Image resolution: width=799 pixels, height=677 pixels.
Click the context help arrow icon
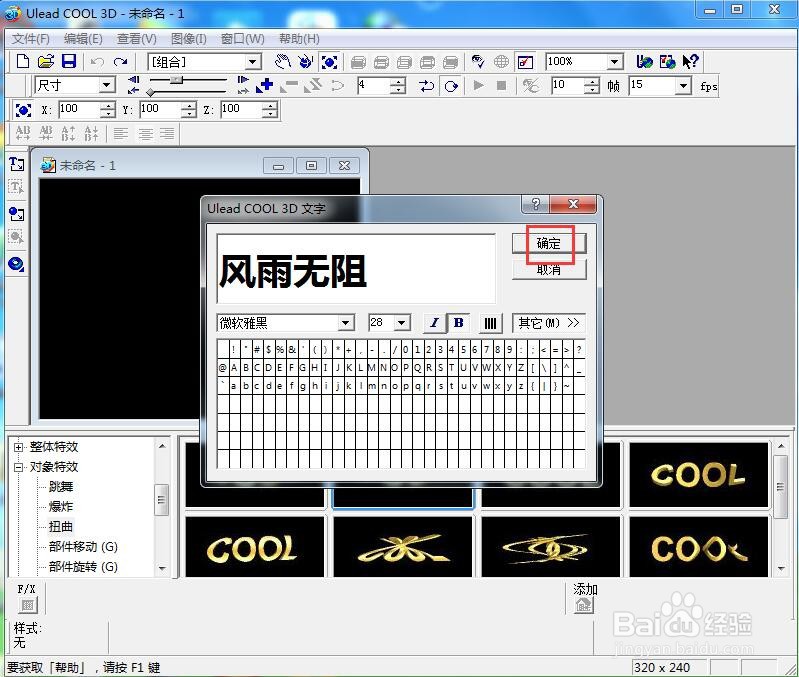click(691, 62)
